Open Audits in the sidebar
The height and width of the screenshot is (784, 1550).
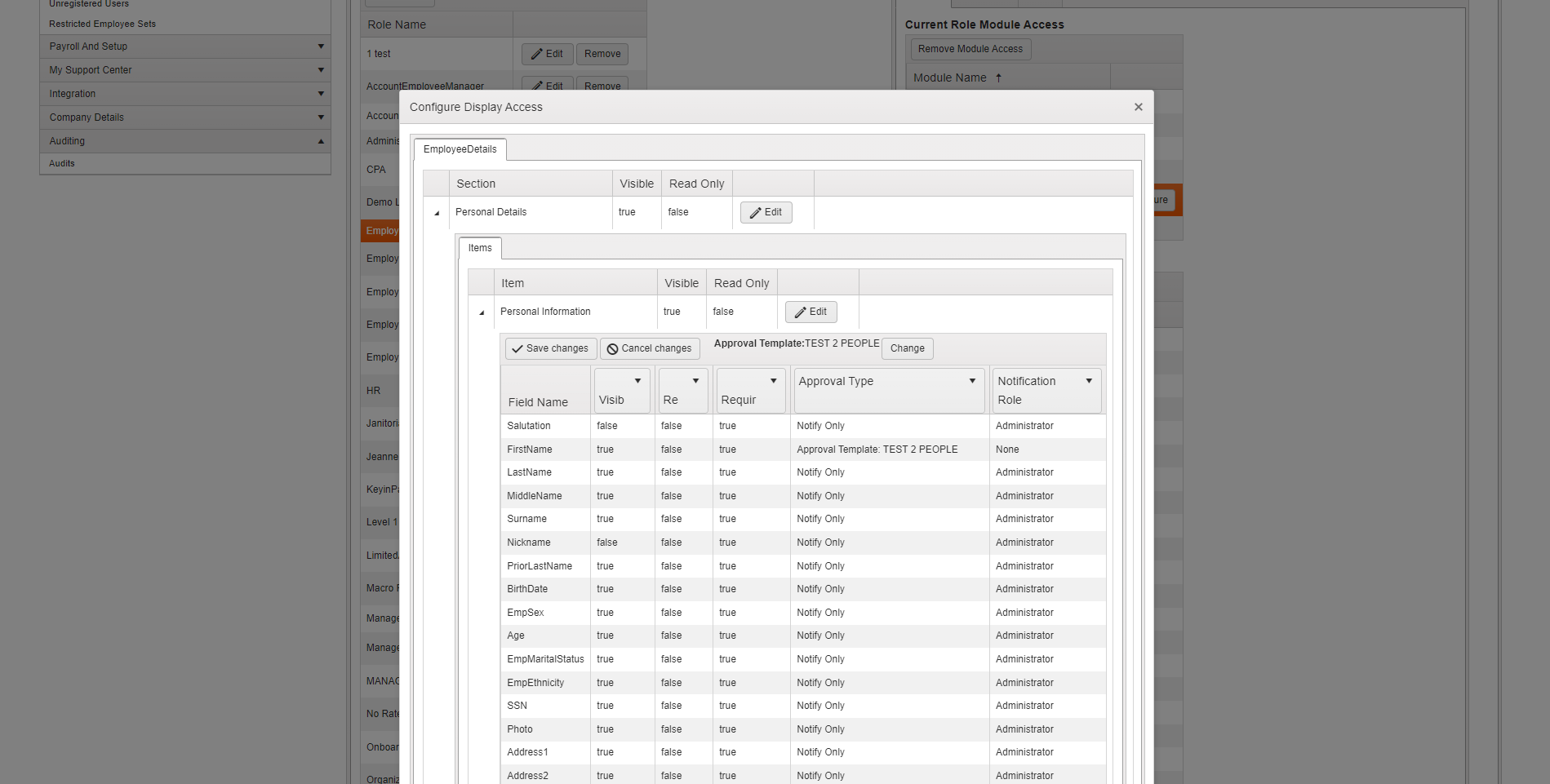(x=62, y=163)
